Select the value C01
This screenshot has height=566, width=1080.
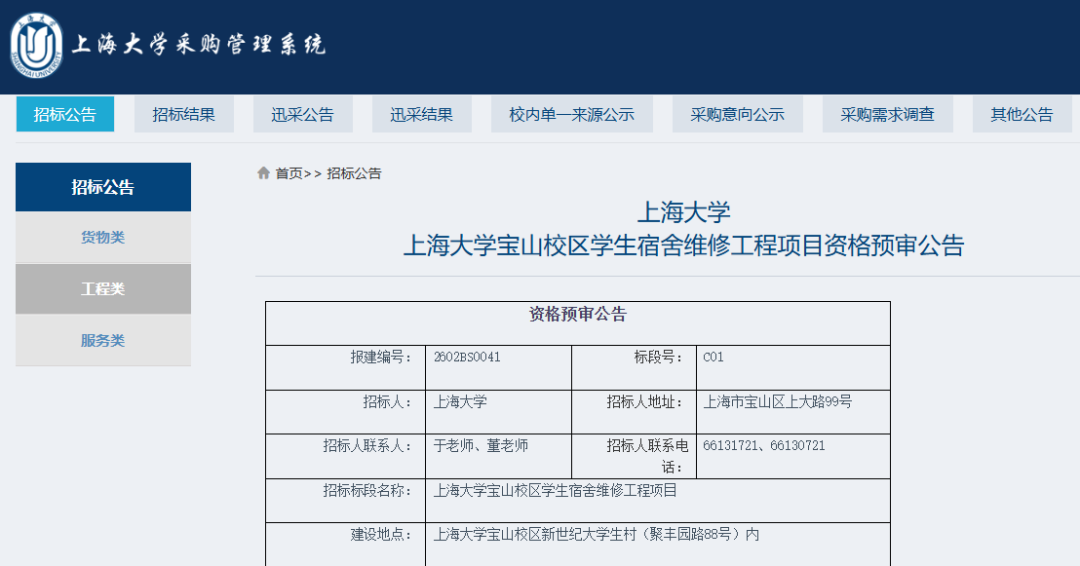[x=714, y=357]
